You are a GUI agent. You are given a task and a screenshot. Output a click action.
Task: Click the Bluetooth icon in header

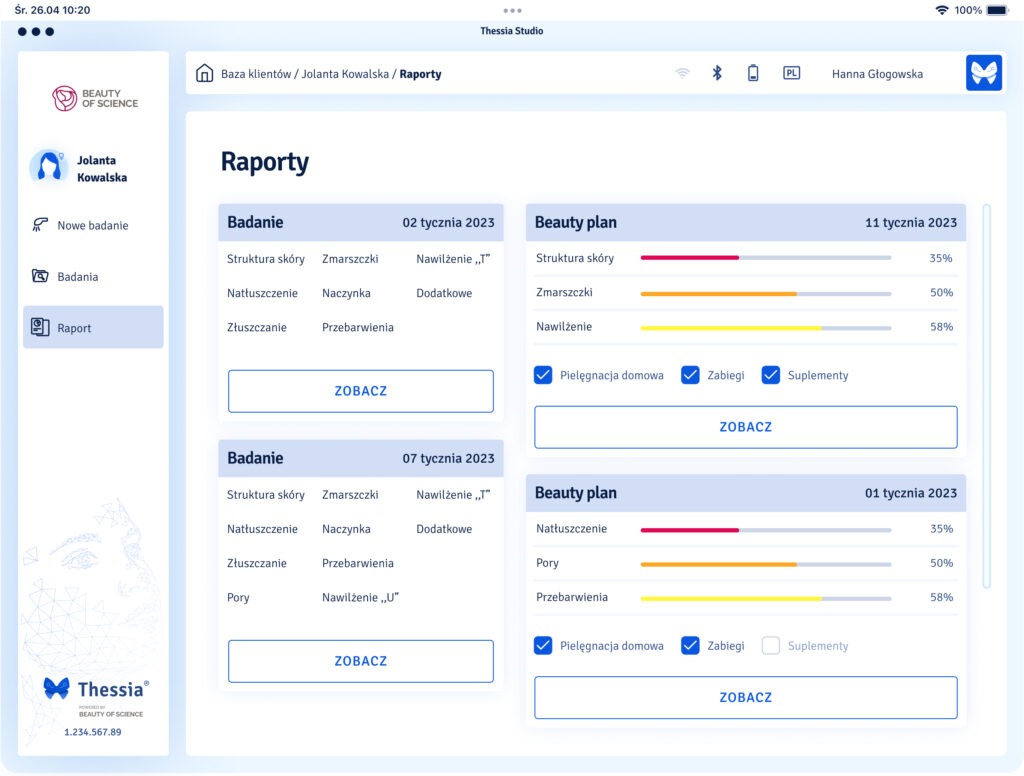(717, 73)
